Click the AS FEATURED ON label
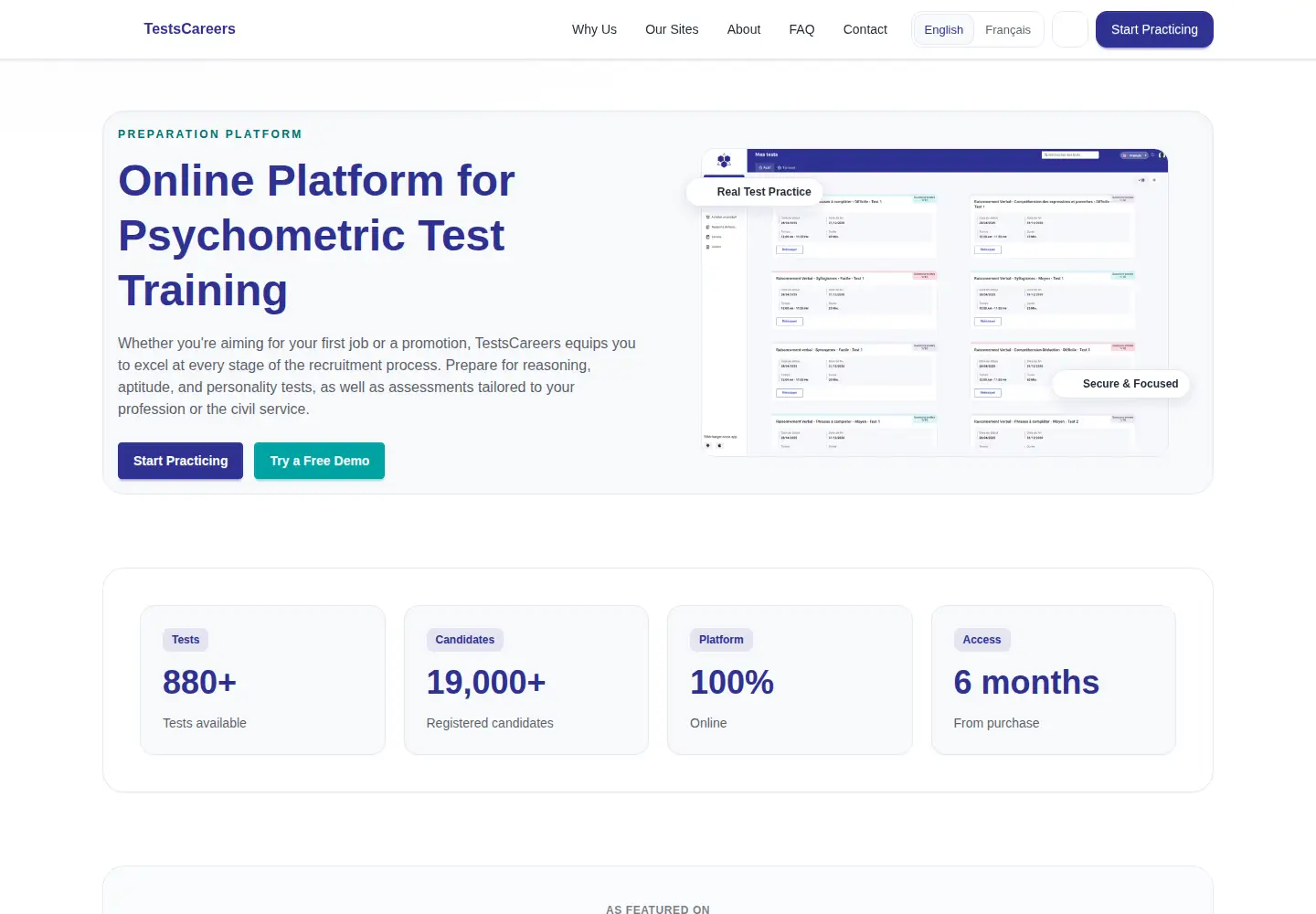 [x=658, y=909]
